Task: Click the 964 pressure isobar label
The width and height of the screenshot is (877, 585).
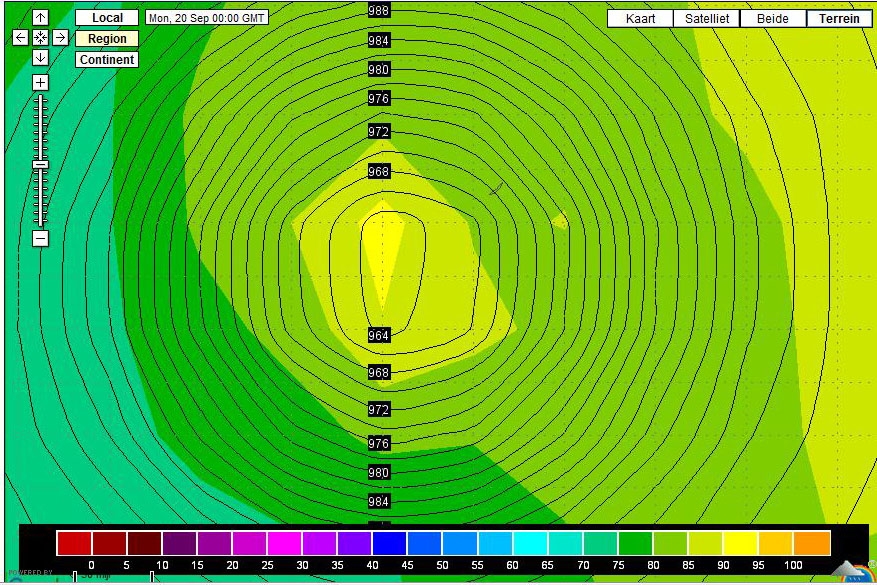Action: tap(379, 335)
